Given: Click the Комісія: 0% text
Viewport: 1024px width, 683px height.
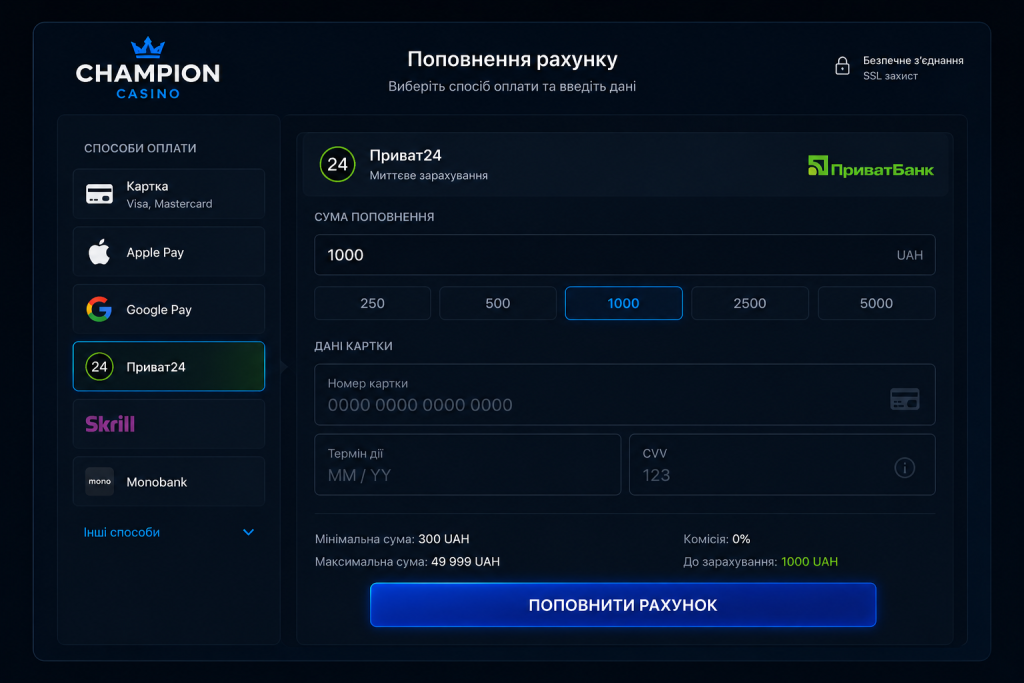Looking at the screenshot, I should [716, 539].
